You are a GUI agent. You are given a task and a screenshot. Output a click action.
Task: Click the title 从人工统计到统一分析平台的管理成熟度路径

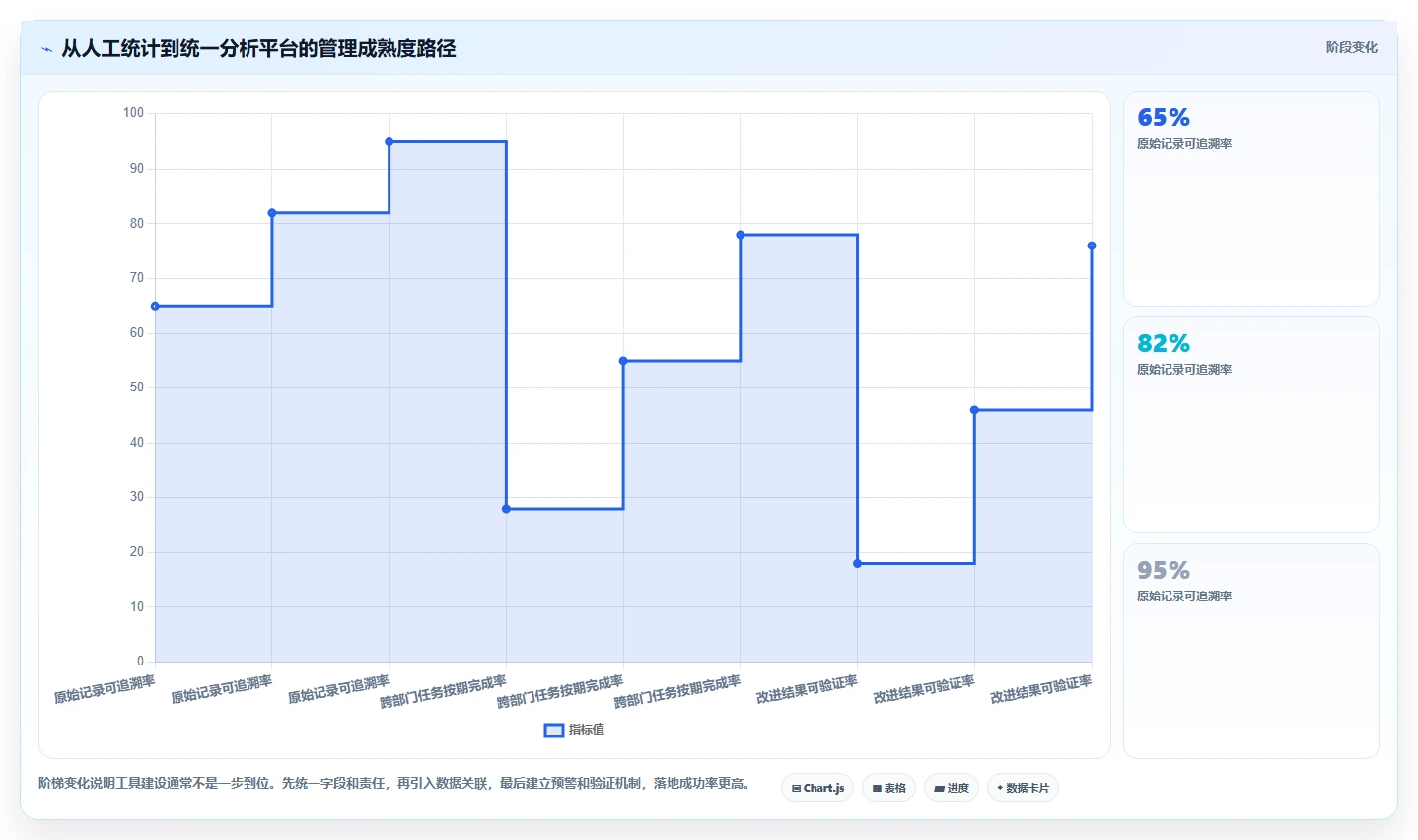[x=258, y=48]
